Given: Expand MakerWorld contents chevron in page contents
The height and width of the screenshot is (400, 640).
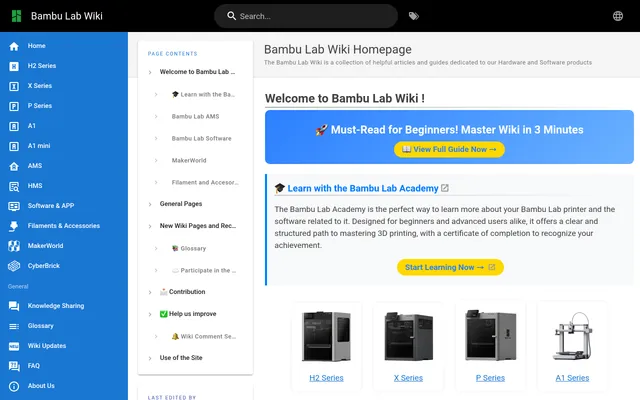Looking at the screenshot, I should pos(156,161).
